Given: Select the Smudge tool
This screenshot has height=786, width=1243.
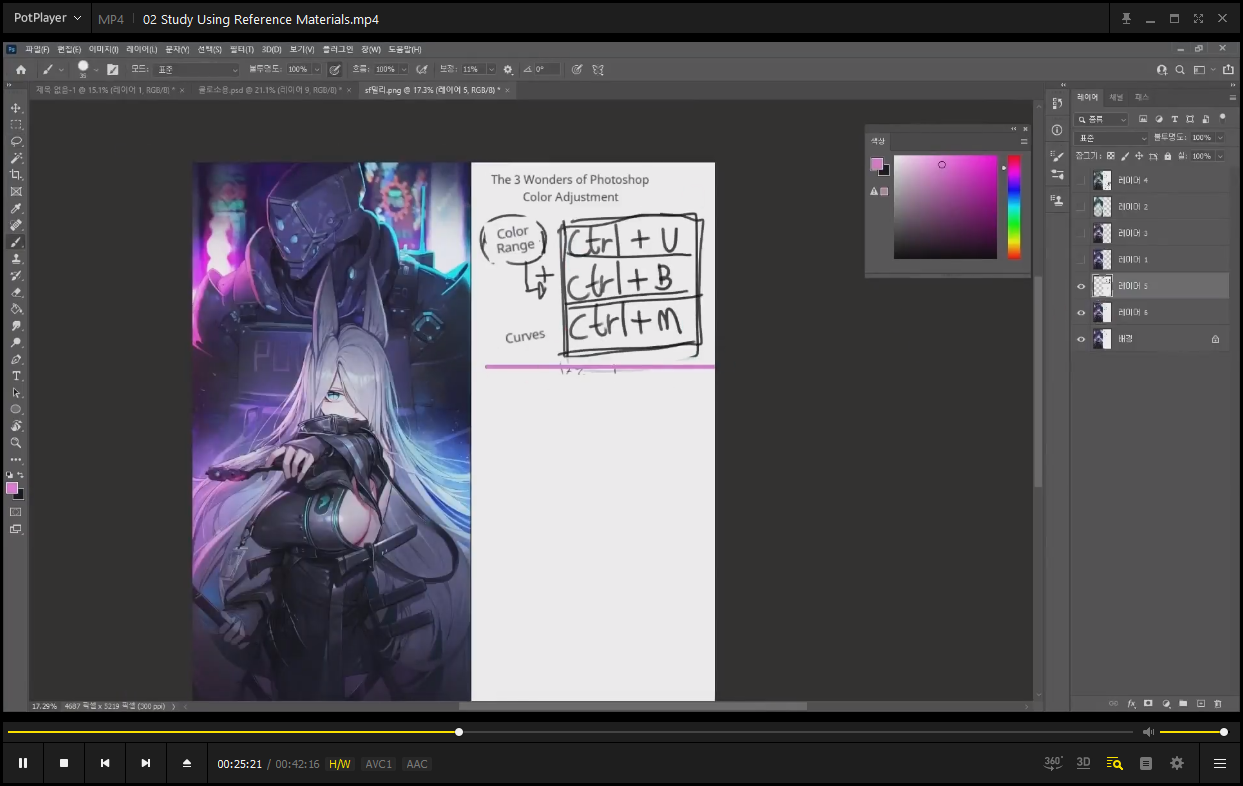Looking at the screenshot, I should pyautogui.click(x=16, y=325).
